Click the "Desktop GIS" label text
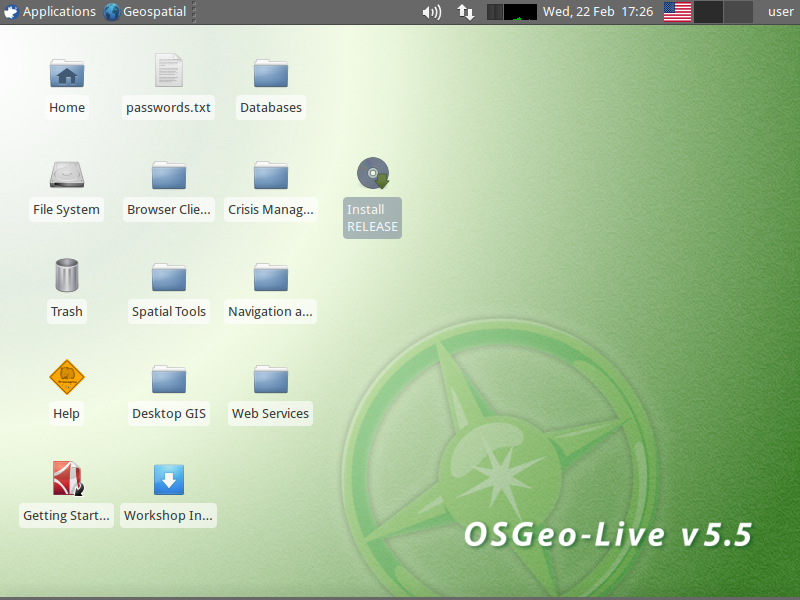The image size is (800, 600). click(x=169, y=414)
